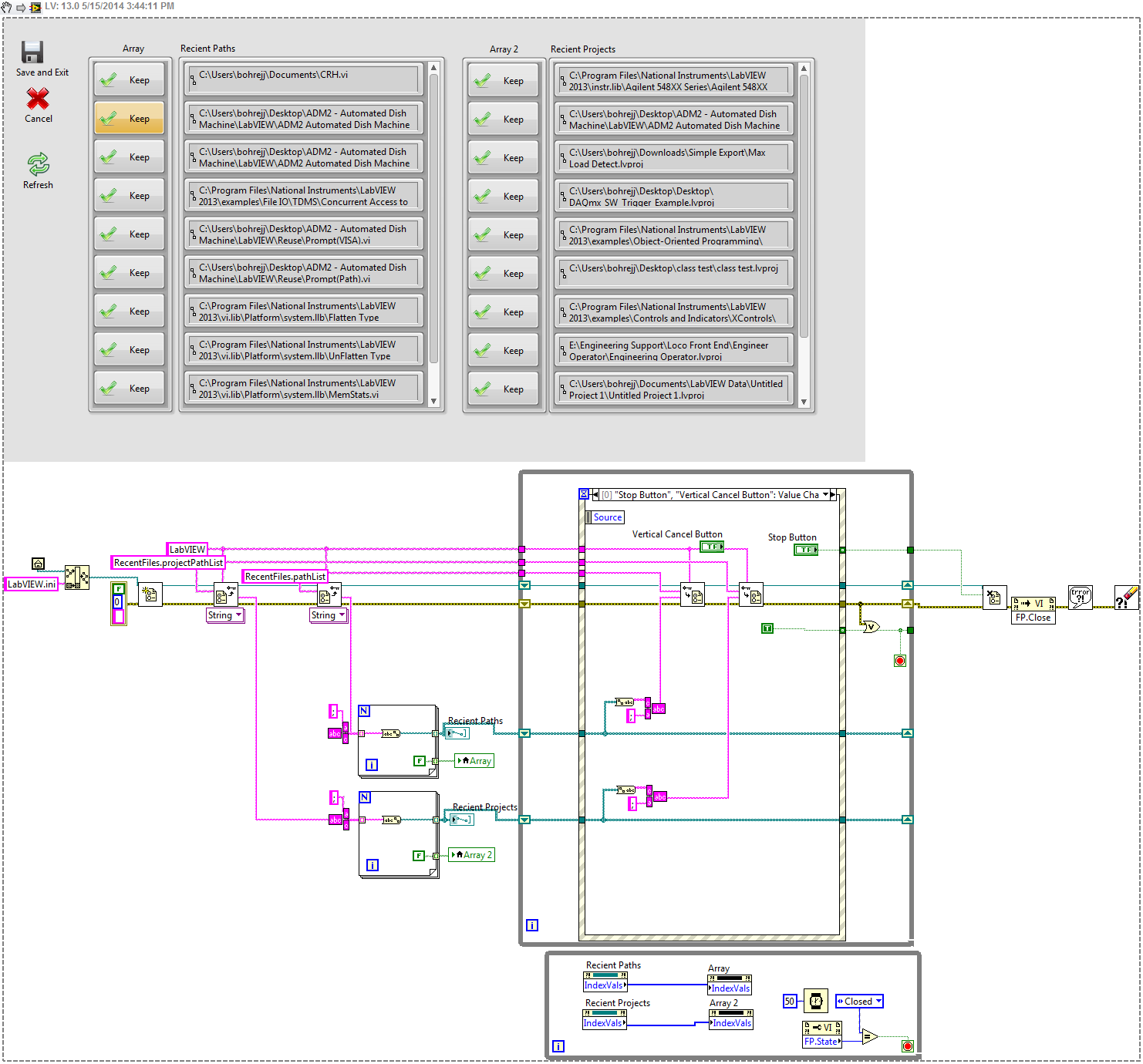
Task: Select the Read Key node under RecentFiles.projectPathList
Action: 225,594
